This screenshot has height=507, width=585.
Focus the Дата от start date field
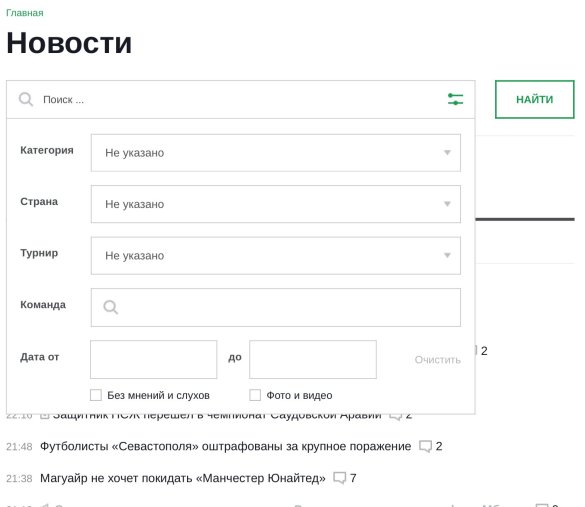tap(153, 359)
